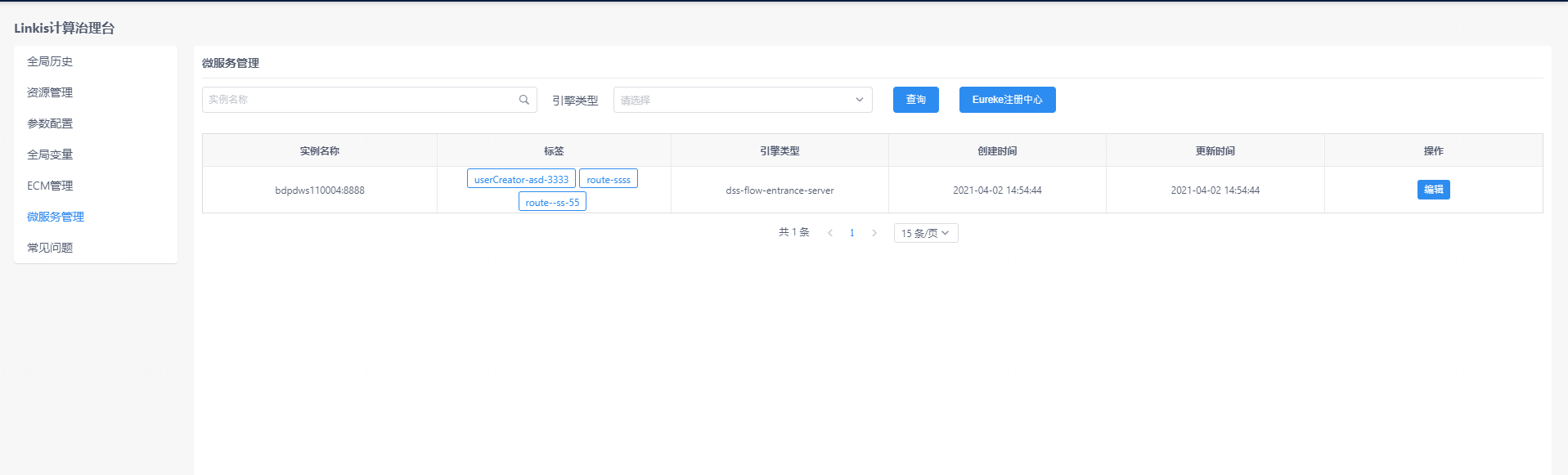Click the 编辑 button in the row

click(x=1433, y=190)
